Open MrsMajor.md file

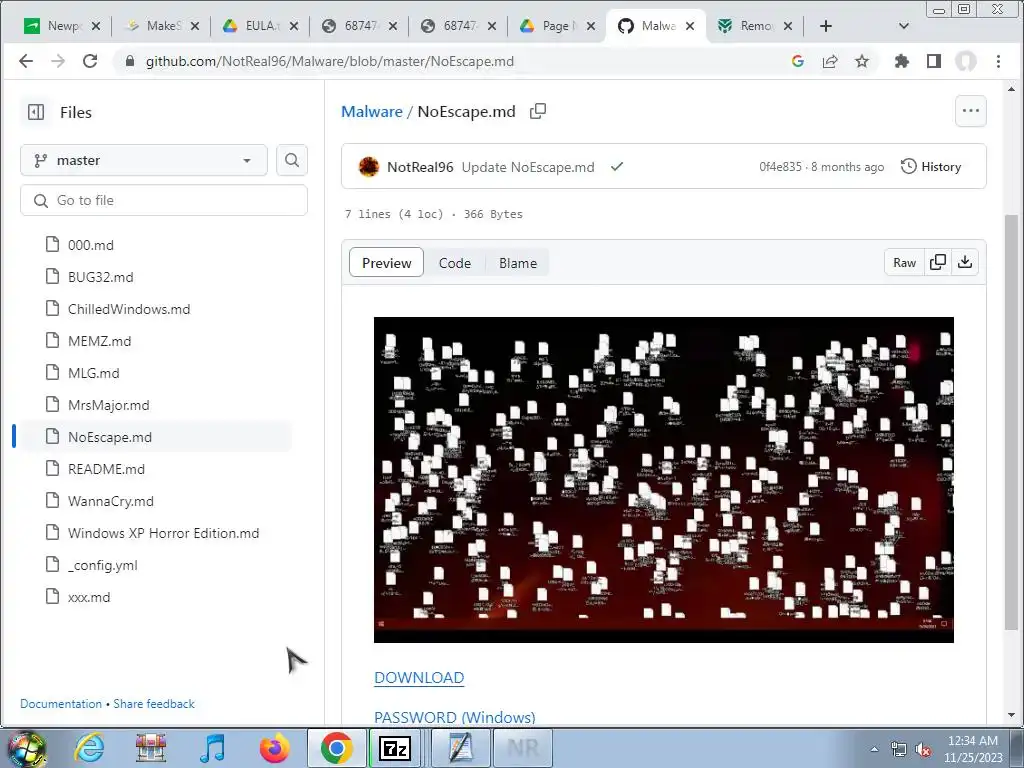click(108, 405)
